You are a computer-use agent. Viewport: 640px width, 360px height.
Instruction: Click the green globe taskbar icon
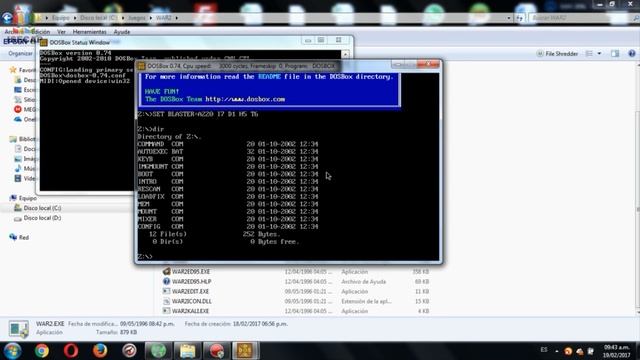pos(158,351)
